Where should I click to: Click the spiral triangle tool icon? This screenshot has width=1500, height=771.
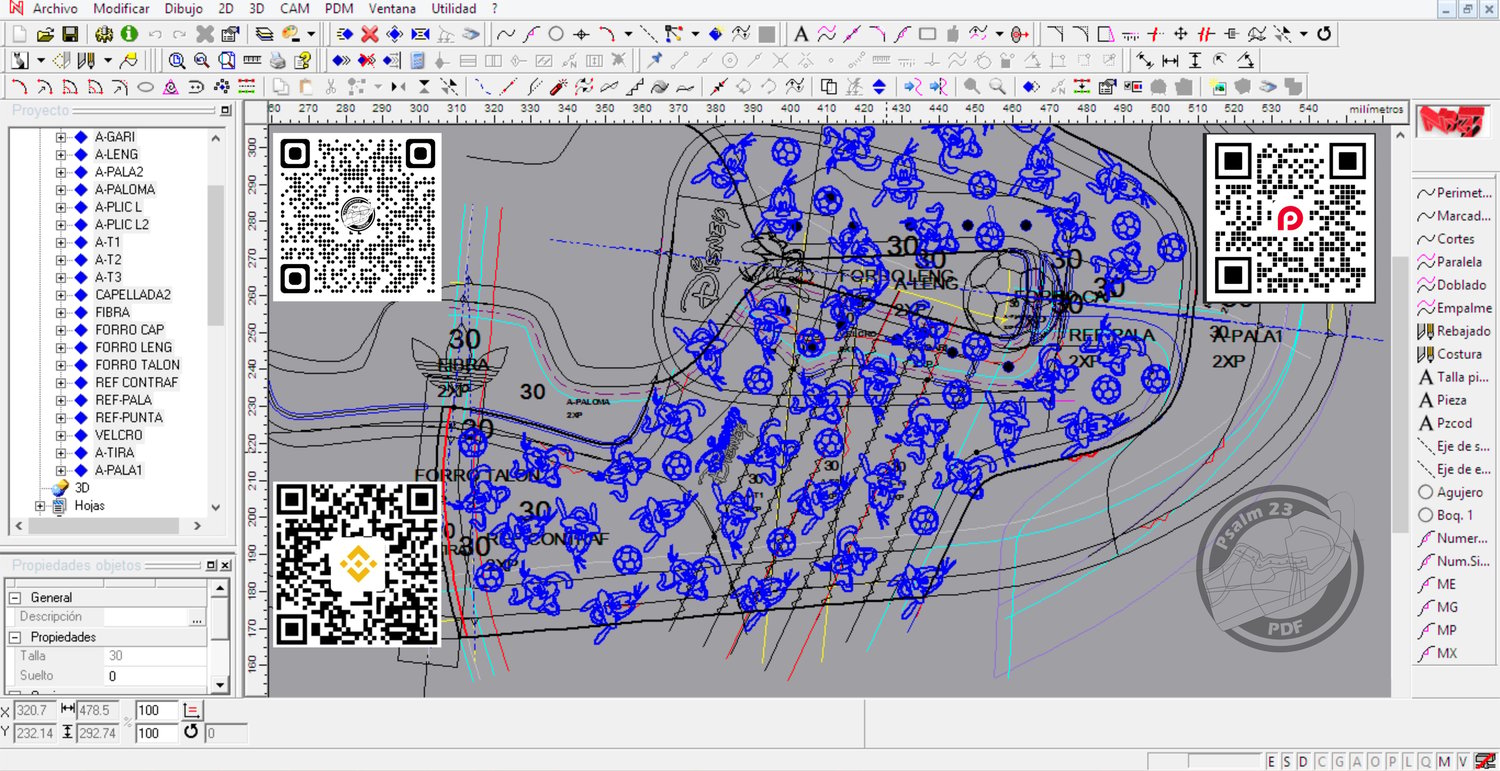click(x=171, y=86)
